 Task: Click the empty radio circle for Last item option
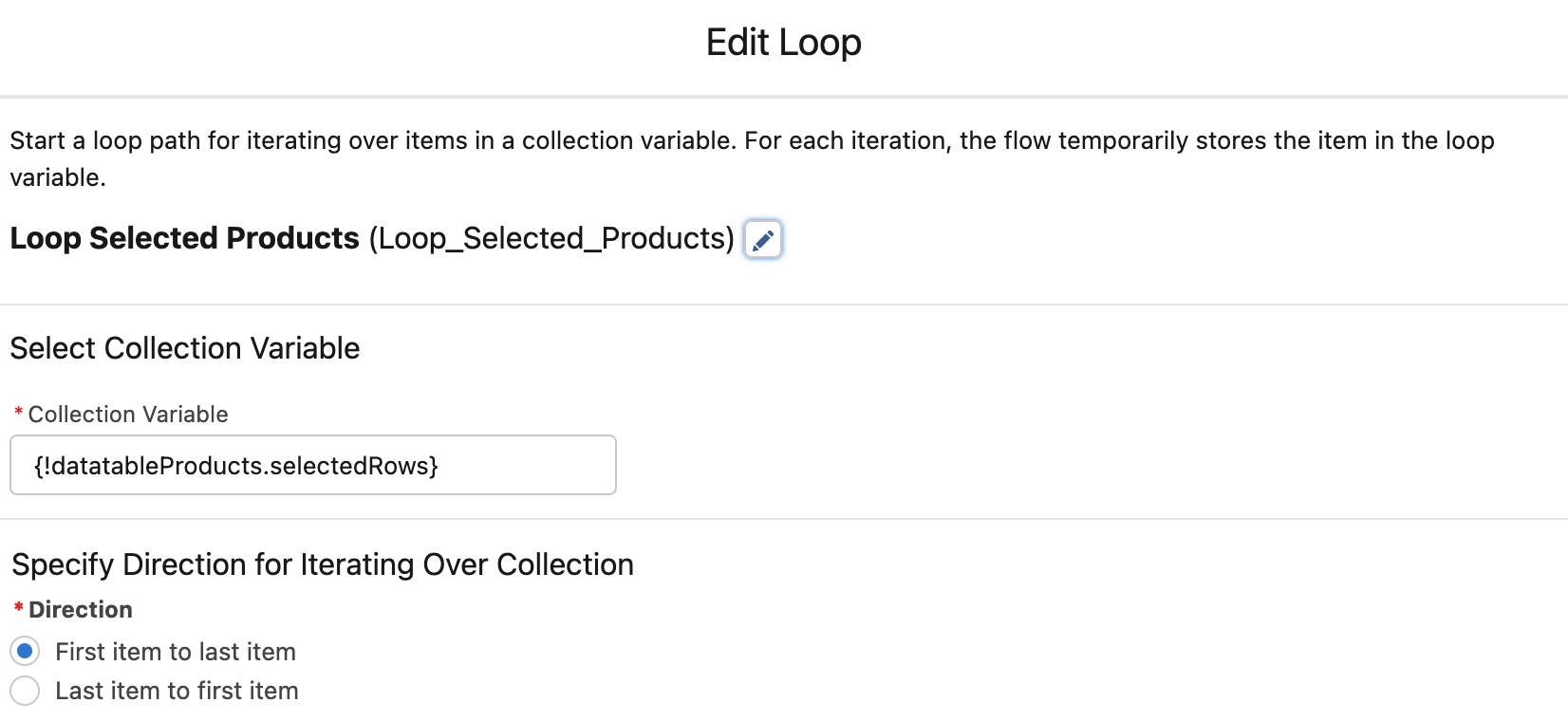click(25, 692)
